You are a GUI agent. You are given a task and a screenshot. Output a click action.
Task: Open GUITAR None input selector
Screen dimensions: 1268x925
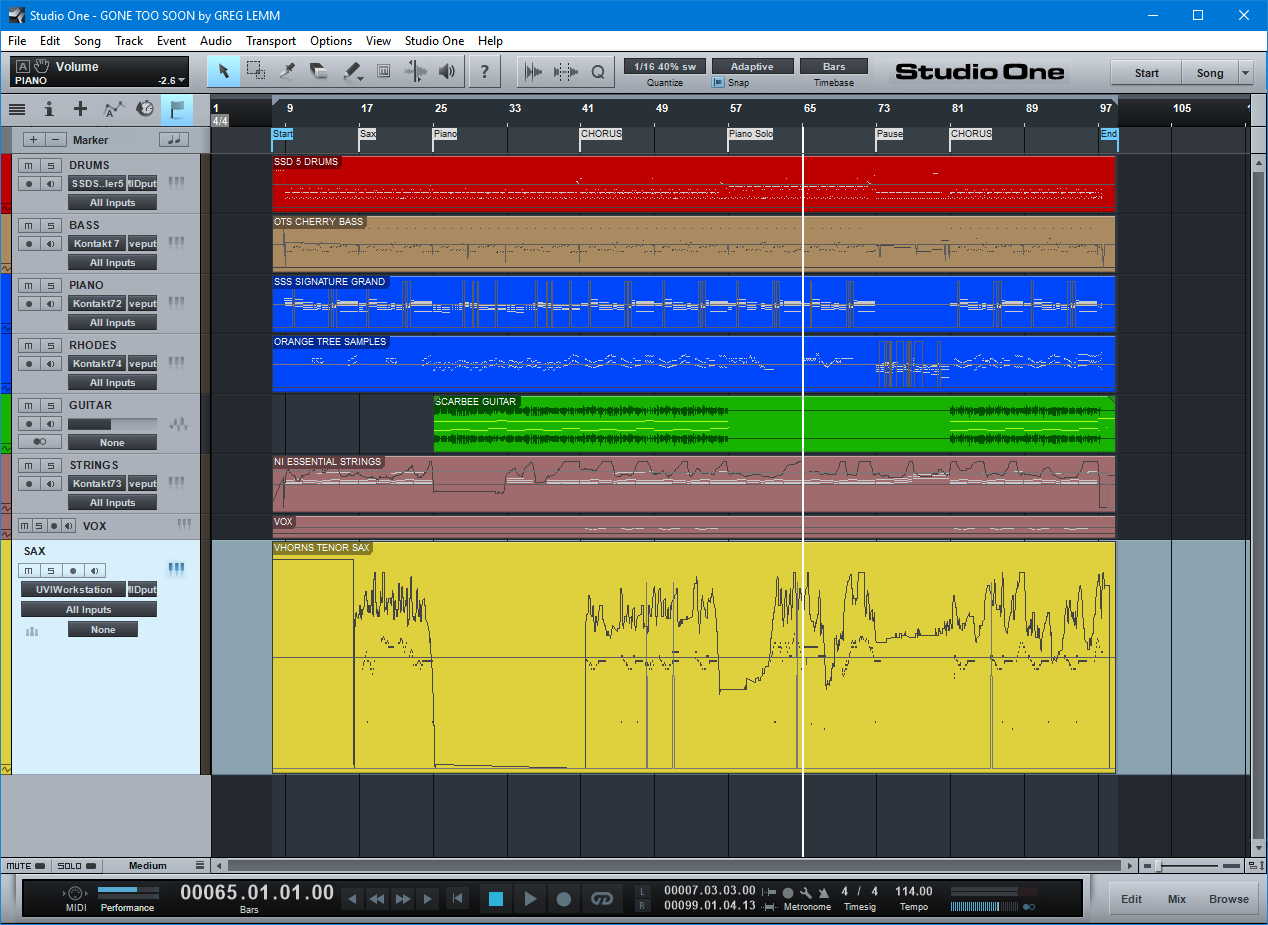(x=112, y=443)
